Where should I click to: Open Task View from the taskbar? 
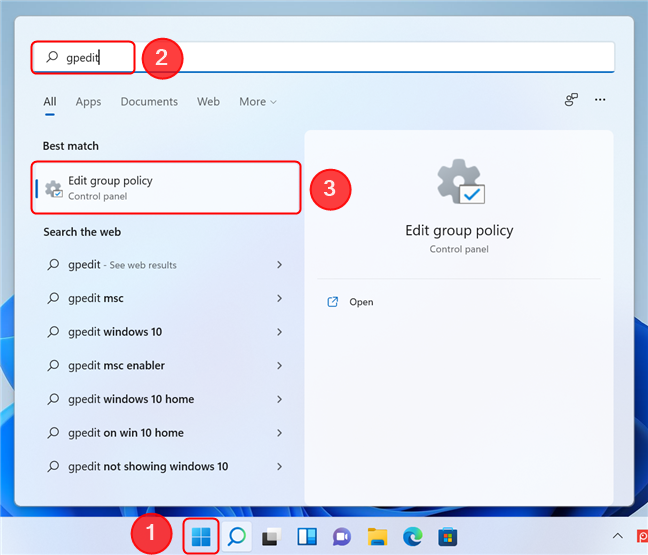(x=272, y=536)
